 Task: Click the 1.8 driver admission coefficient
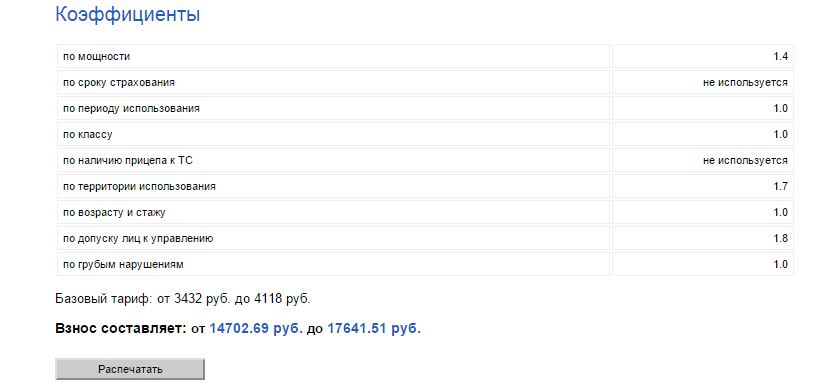pyautogui.click(x=780, y=238)
